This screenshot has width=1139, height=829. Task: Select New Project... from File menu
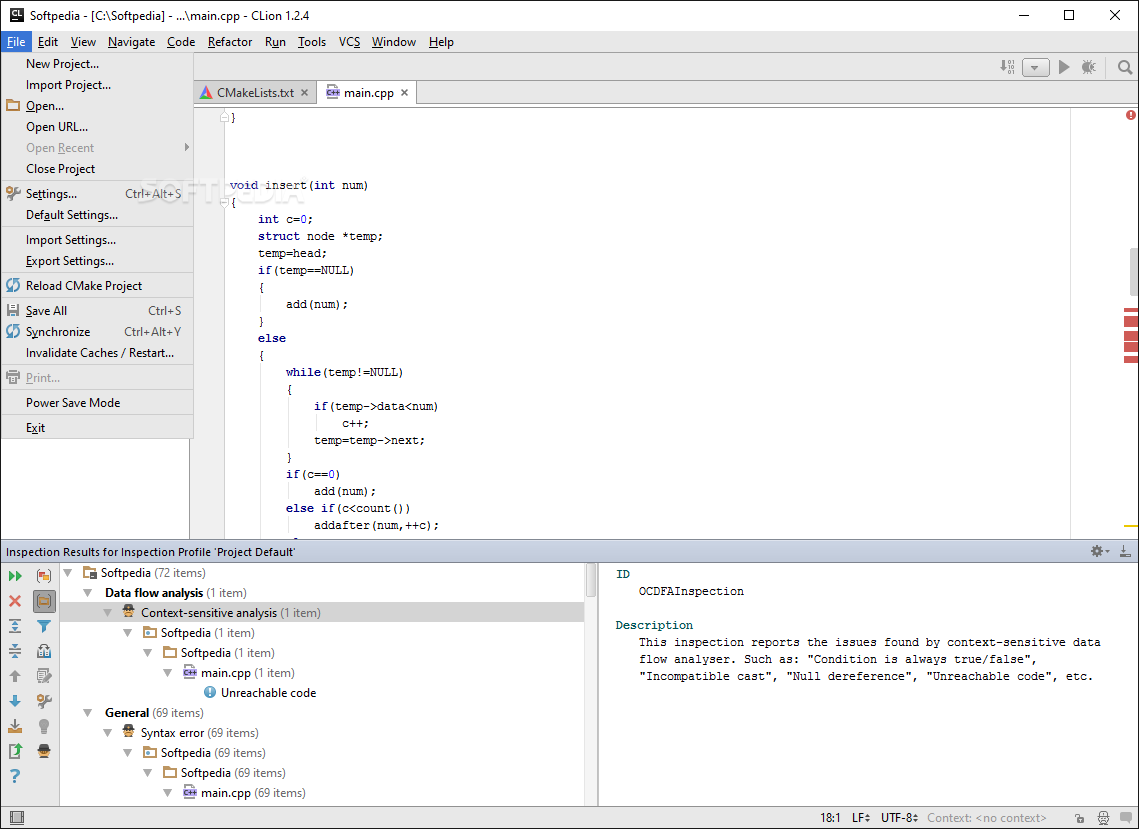[97, 64]
